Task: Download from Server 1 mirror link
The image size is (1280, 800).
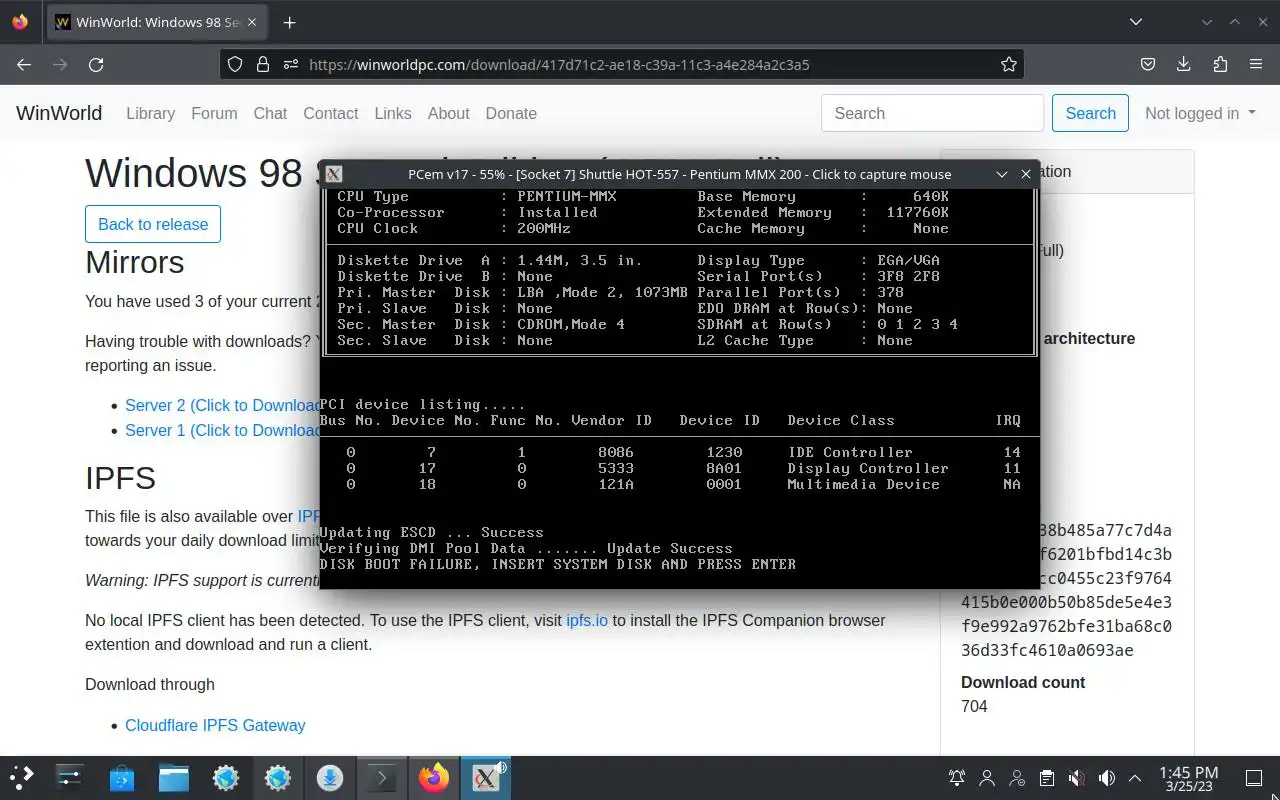Action: click(x=222, y=430)
